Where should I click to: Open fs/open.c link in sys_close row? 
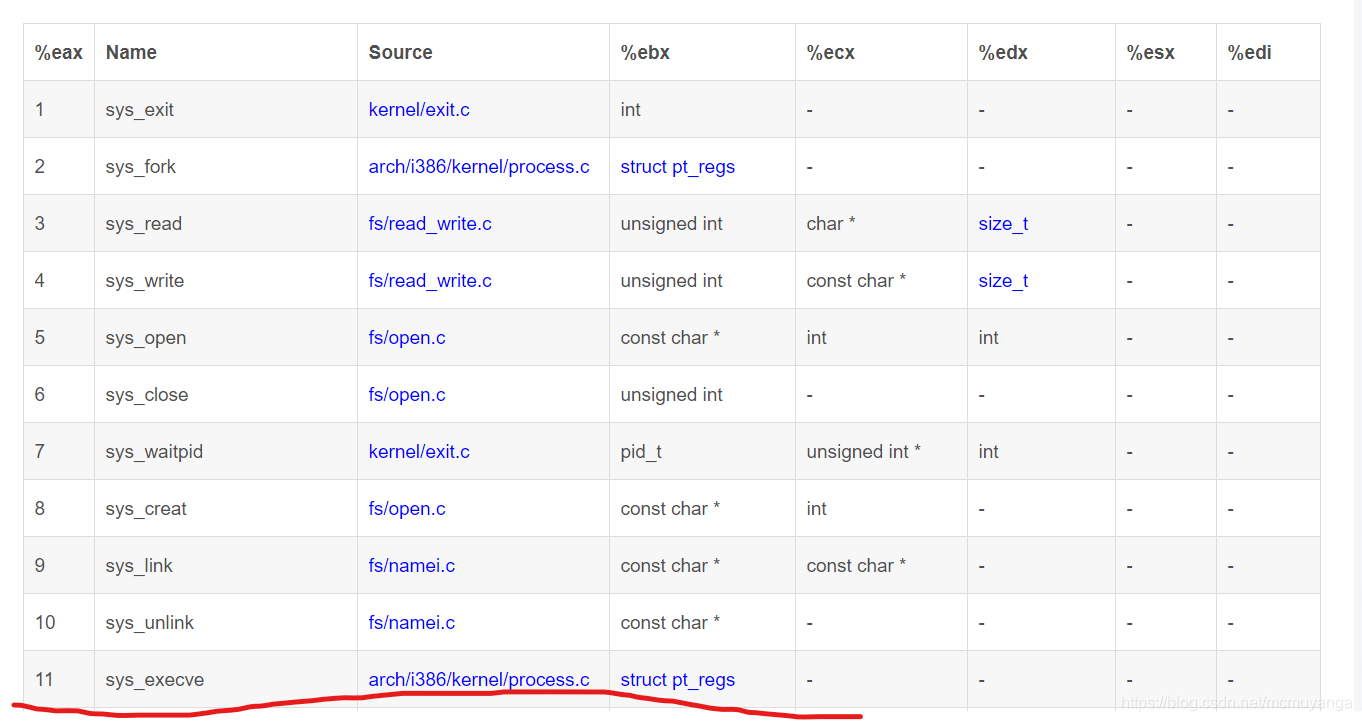click(x=407, y=395)
